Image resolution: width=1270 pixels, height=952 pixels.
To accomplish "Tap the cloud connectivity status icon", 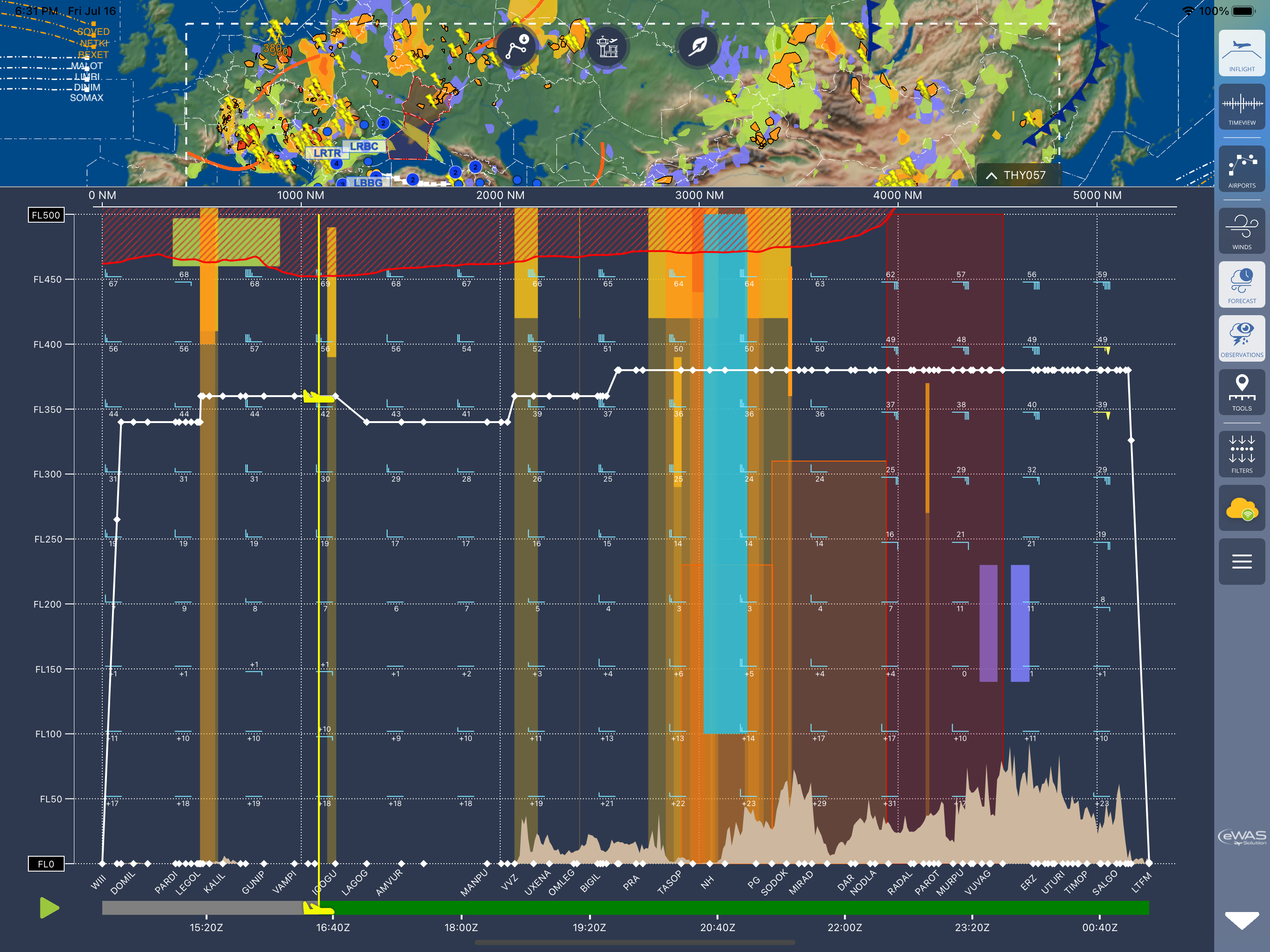I will click(x=1241, y=509).
